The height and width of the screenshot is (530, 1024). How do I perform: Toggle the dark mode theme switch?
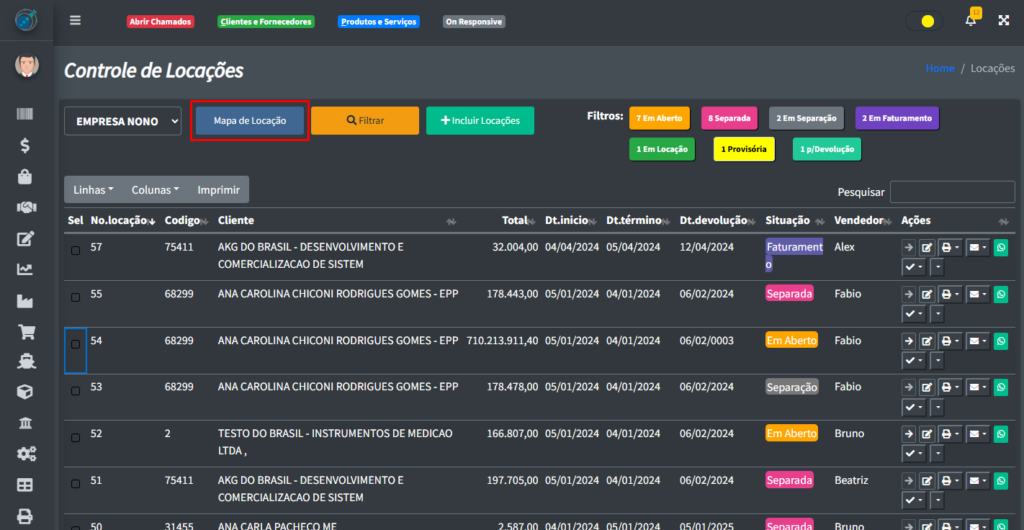923,21
